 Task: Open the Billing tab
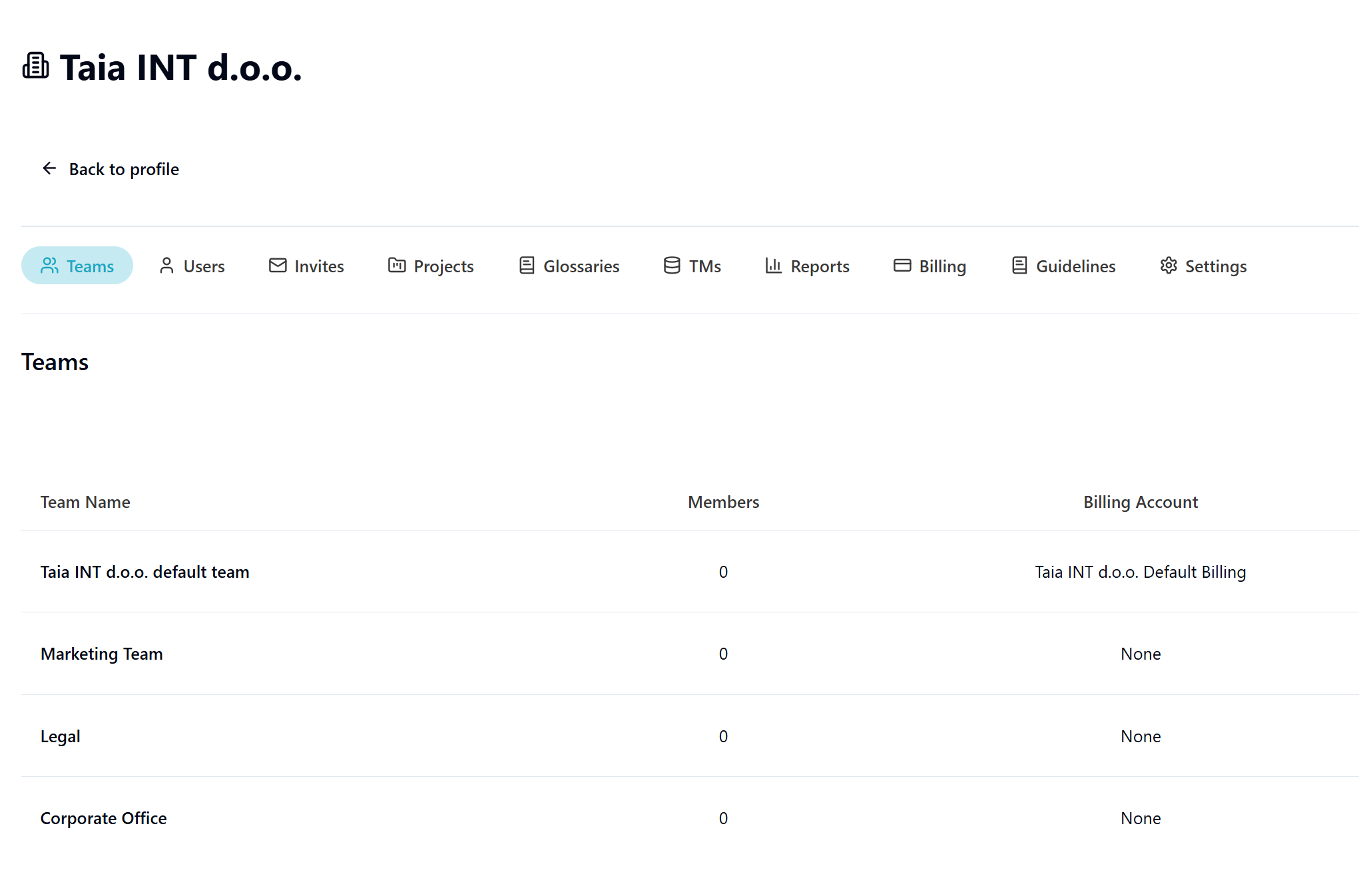click(x=942, y=266)
